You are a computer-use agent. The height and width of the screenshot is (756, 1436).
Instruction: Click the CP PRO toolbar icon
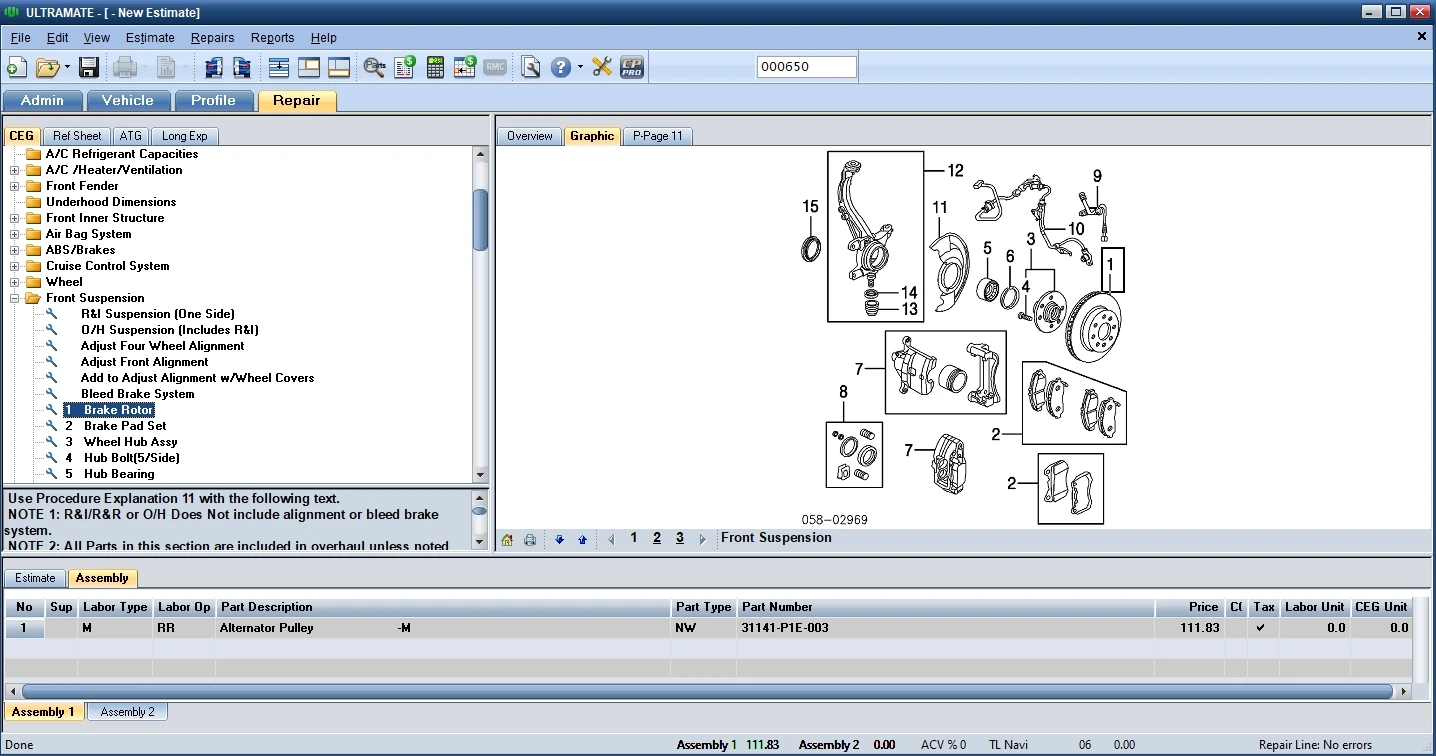click(632, 68)
